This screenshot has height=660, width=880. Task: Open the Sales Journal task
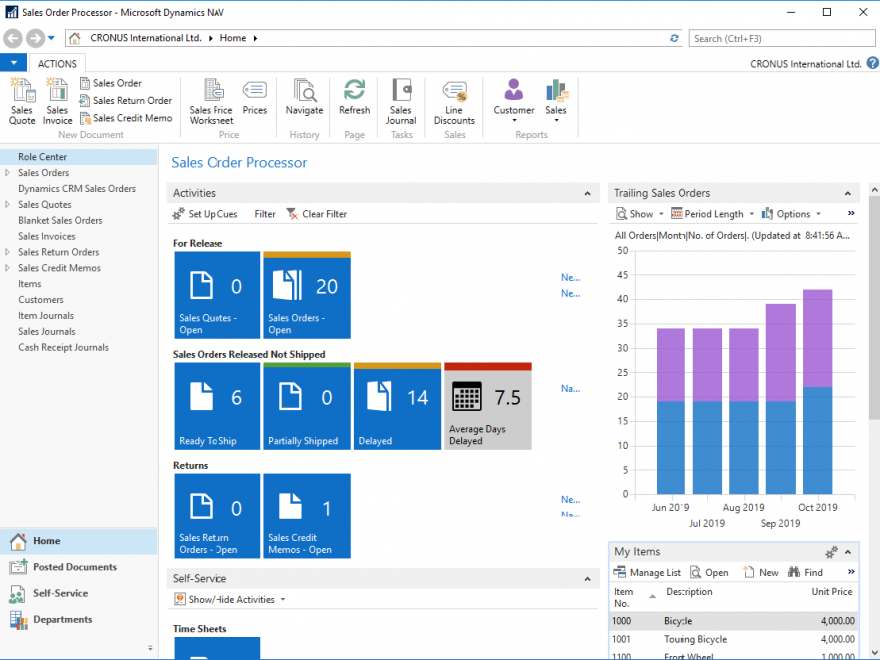[x=401, y=101]
